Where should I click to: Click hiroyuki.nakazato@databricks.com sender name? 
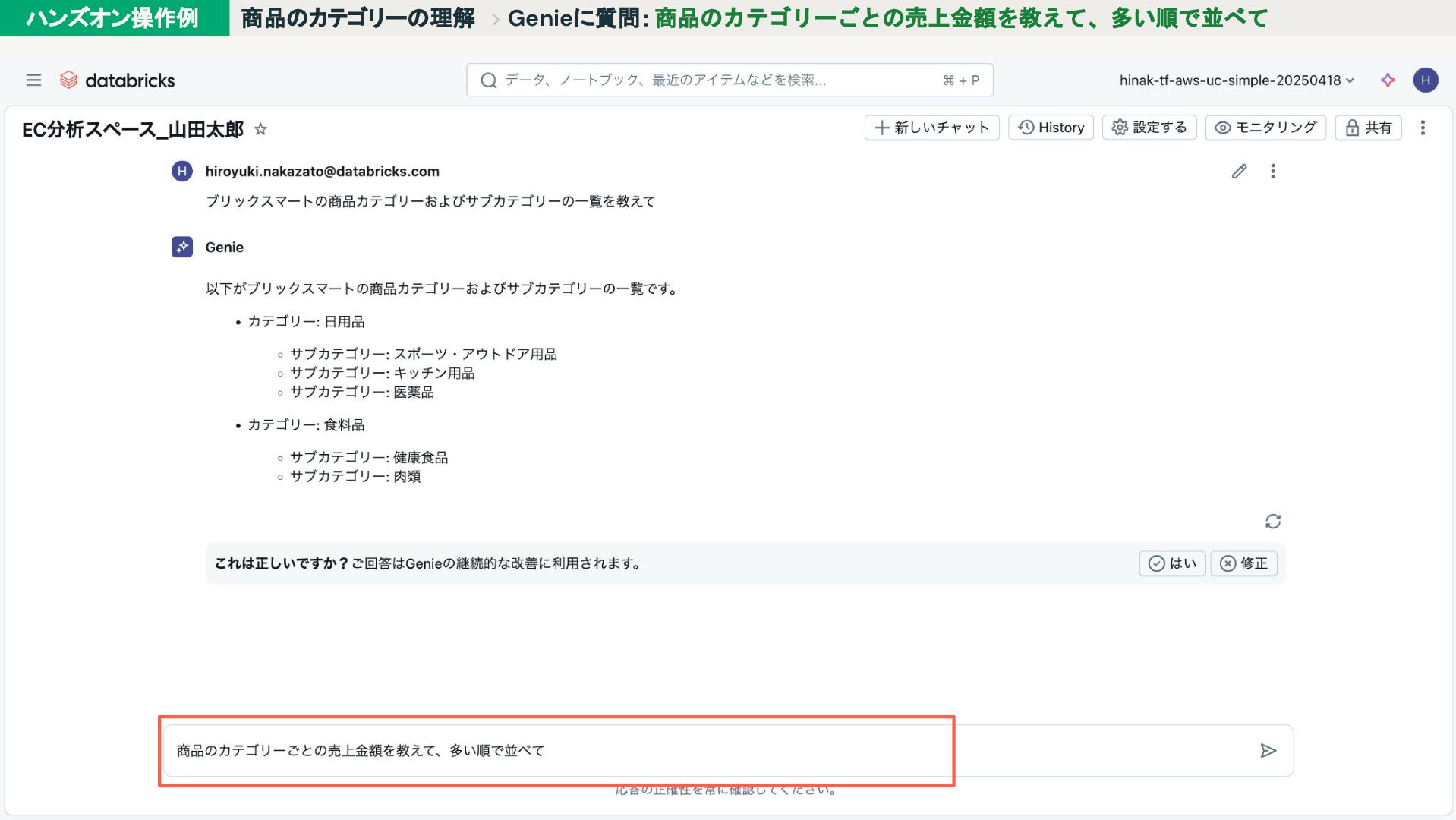tap(323, 172)
